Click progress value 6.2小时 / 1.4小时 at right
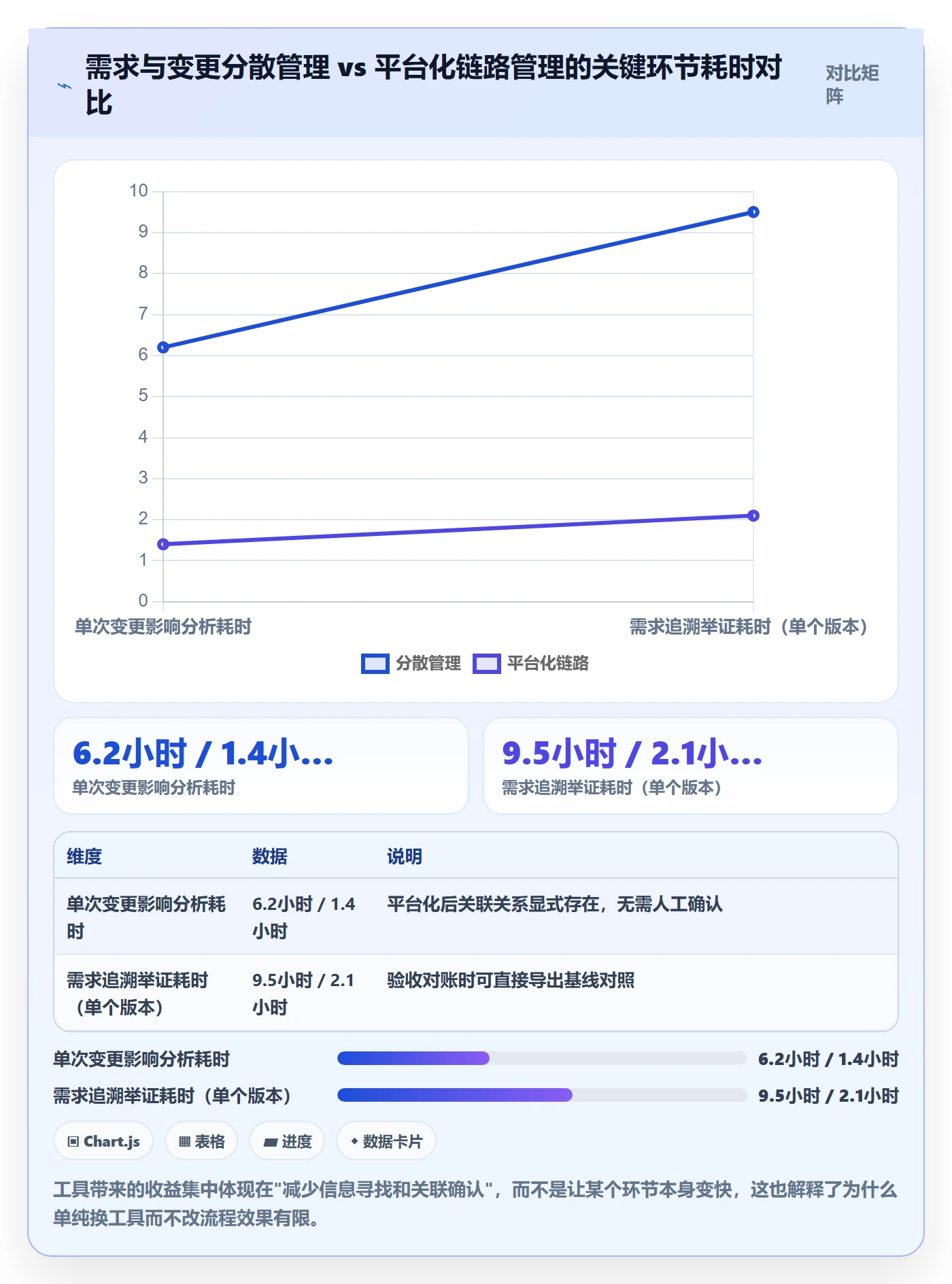Screen dimensions: 952x1284 [x=828, y=1059]
